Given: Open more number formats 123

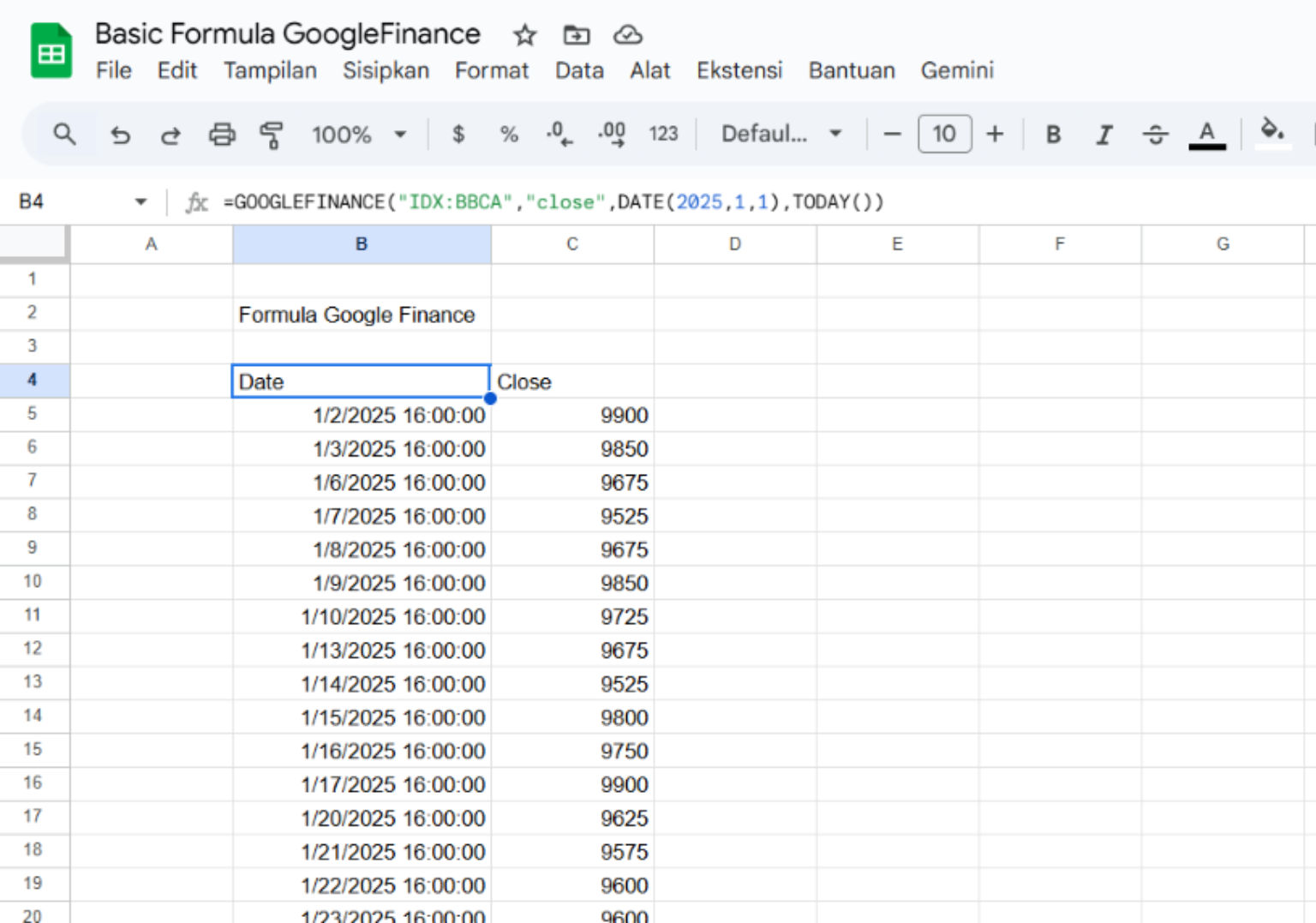Looking at the screenshot, I should (663, 134).
